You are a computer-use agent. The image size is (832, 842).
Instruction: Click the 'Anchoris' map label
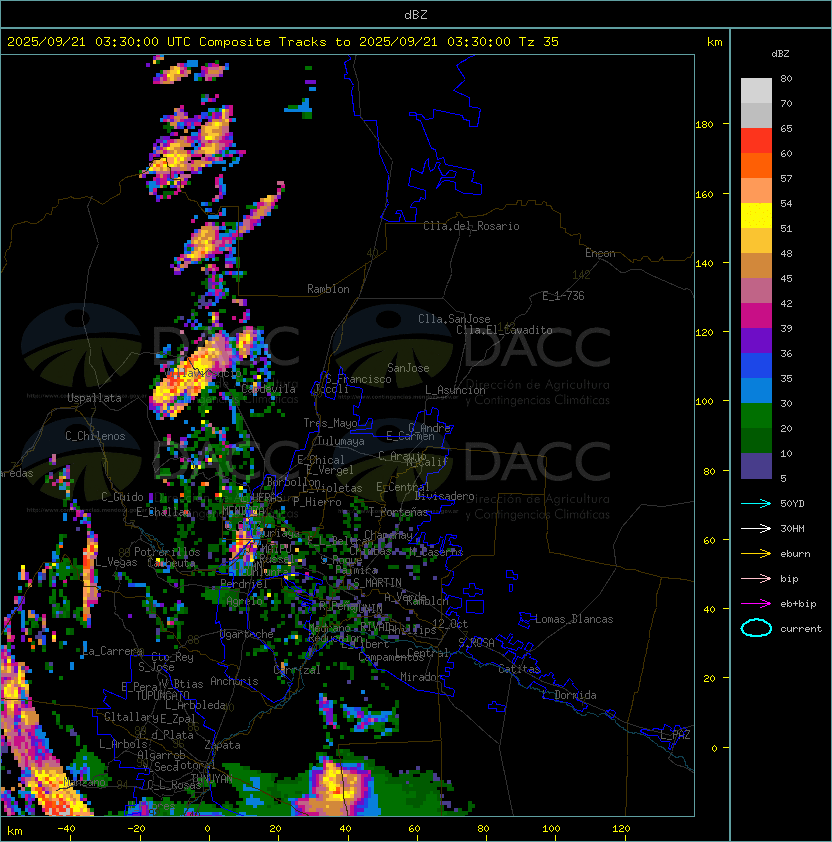[x=234, y=681]
